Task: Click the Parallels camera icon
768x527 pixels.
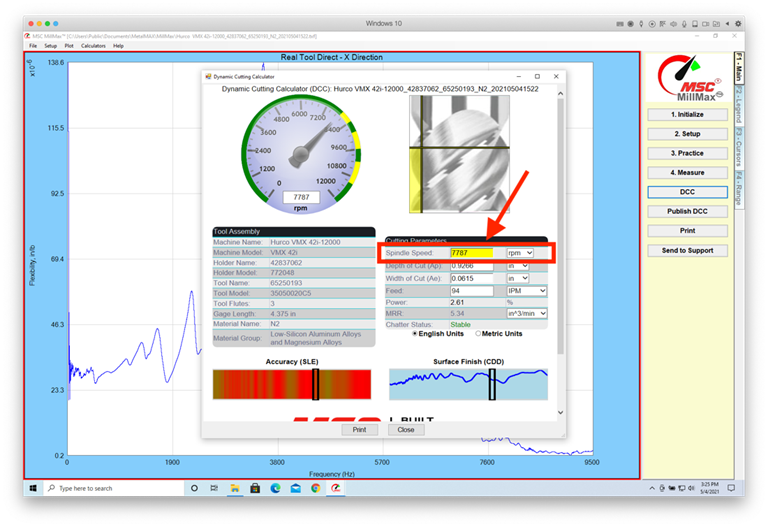Action: [706, 24]
